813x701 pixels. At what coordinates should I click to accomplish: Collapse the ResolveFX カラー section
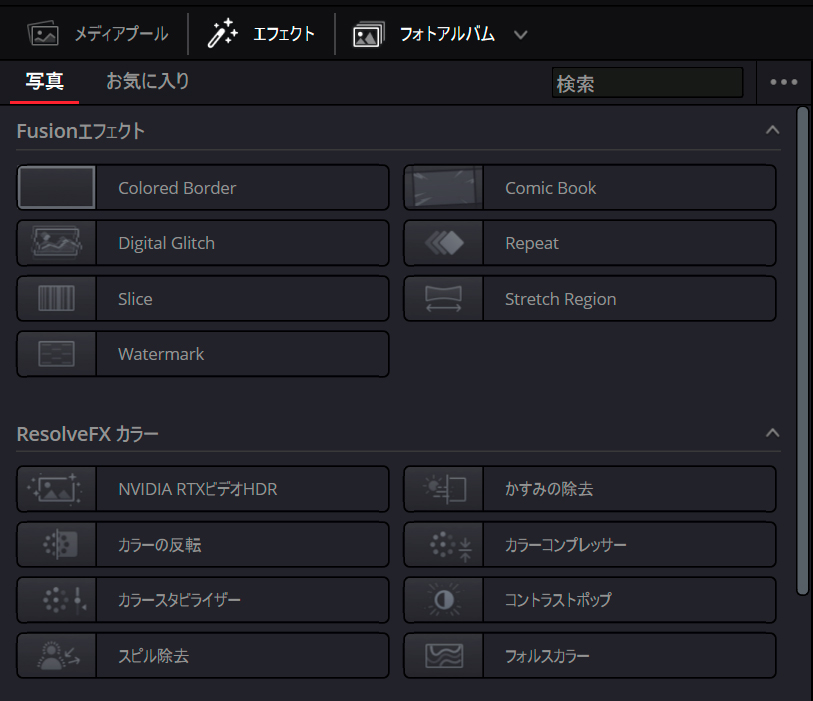click(x=772, y=433)
